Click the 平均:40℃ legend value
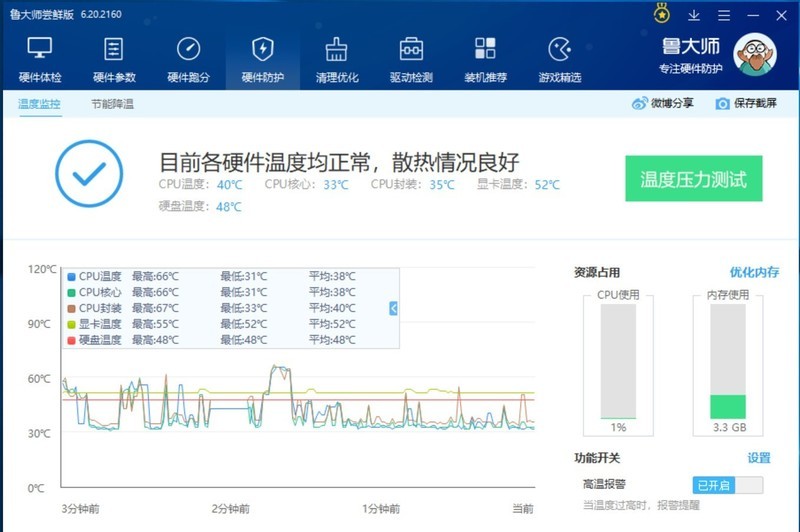This screenshot has width=800, height=532. coord(332,308)
